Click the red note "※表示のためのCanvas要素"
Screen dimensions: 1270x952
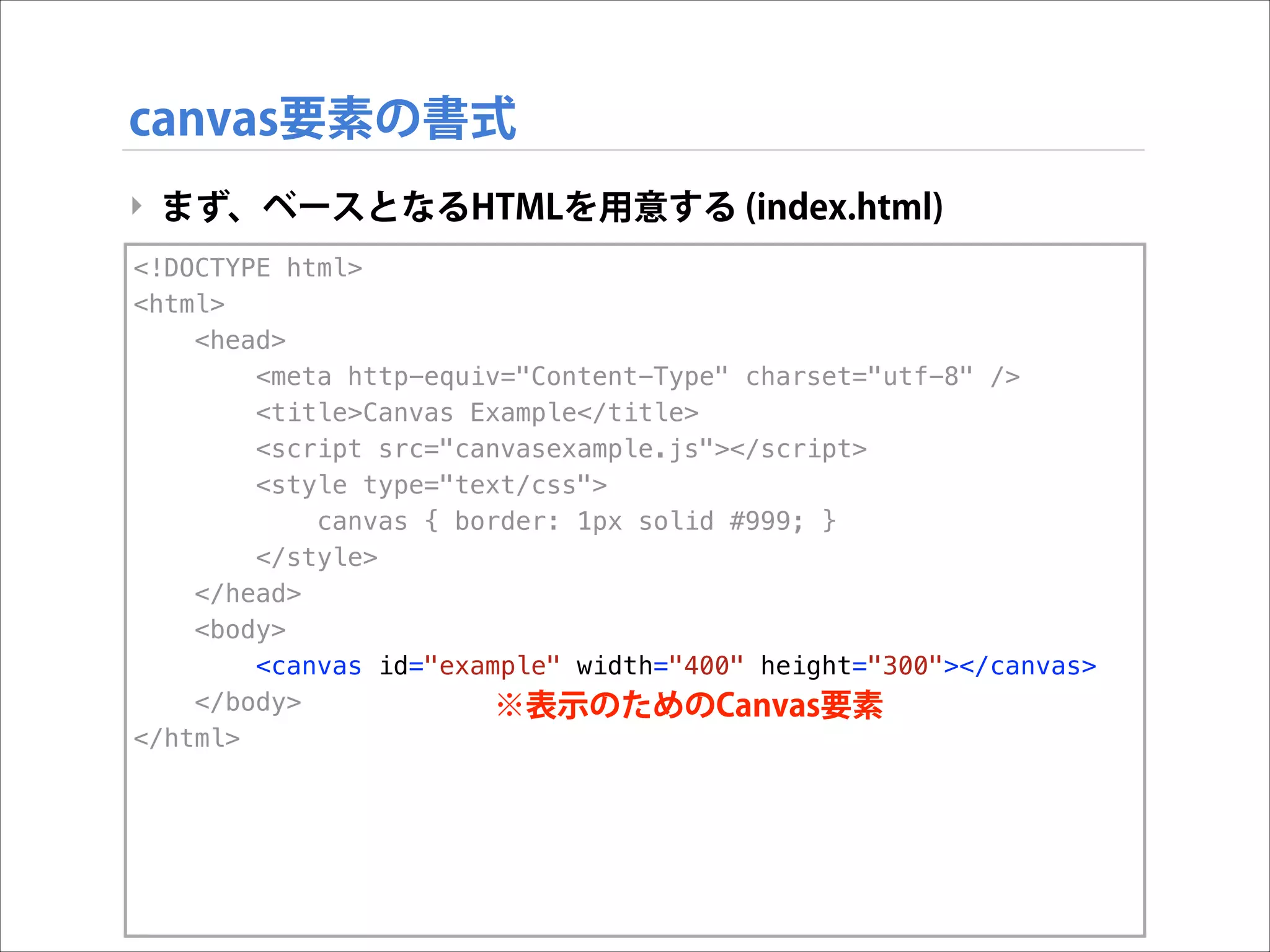[690, 705]
